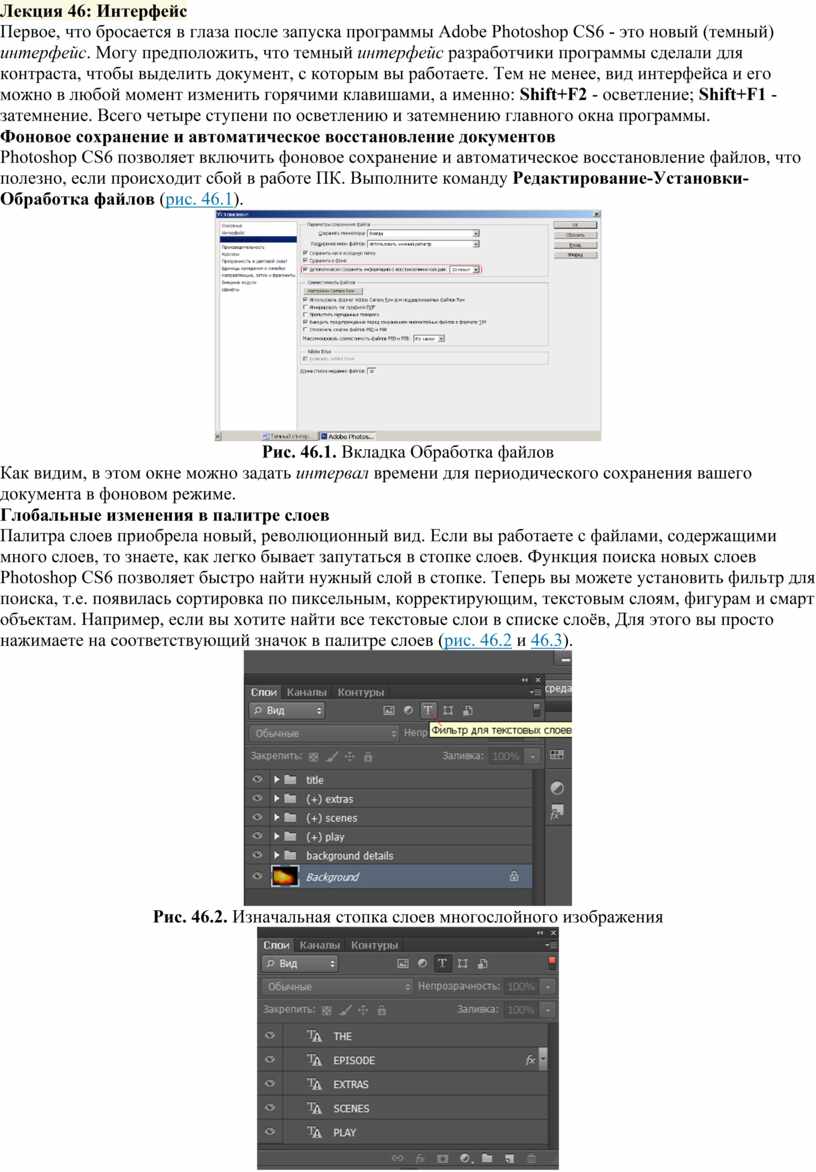This screenshot has width=816, height=1172.
Task: Turn off the red layer filtering switch
Action: pos(552,961)
